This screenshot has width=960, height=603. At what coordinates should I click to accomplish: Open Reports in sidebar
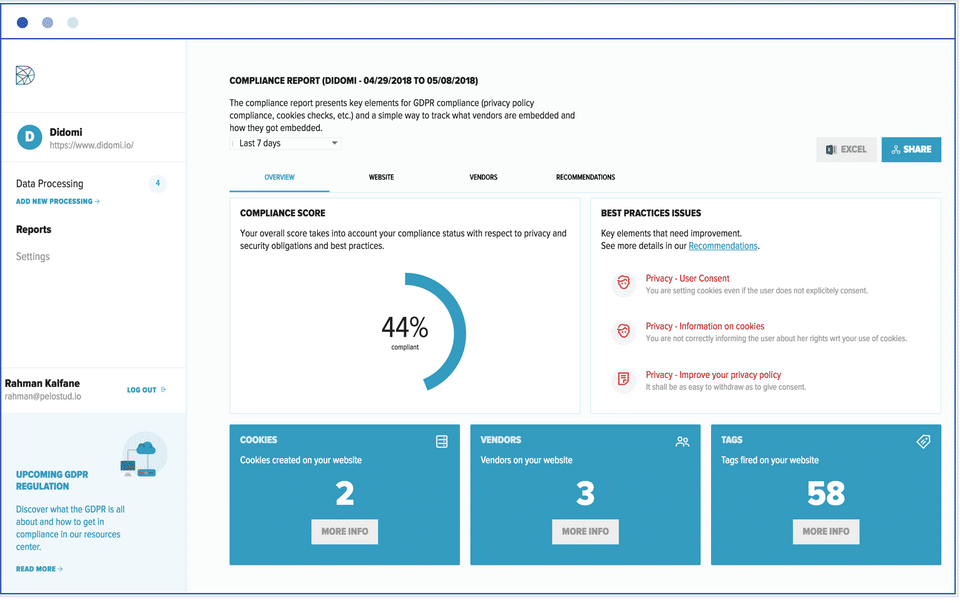pos(34,230)
